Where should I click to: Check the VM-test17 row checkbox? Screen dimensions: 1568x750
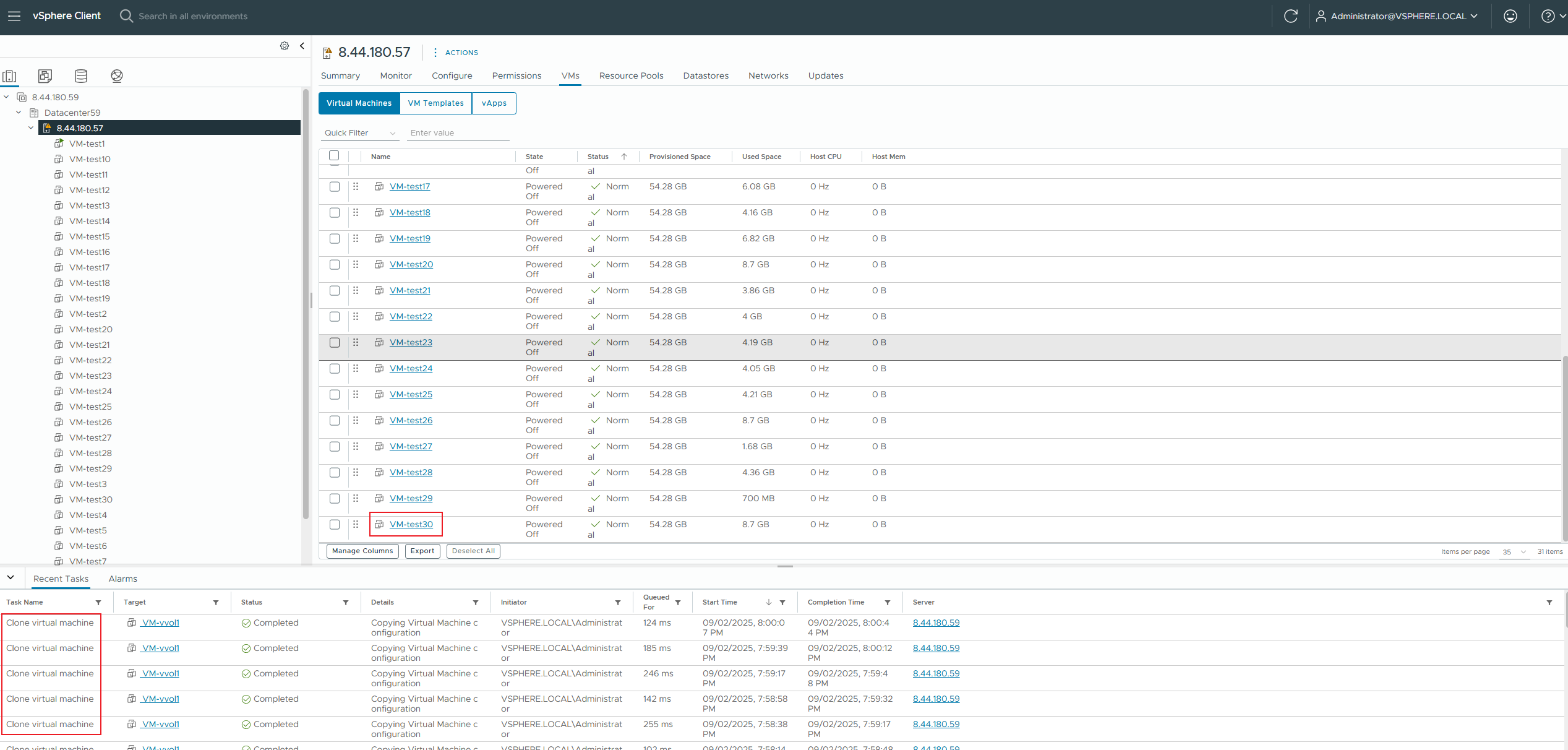coord(335,187)
